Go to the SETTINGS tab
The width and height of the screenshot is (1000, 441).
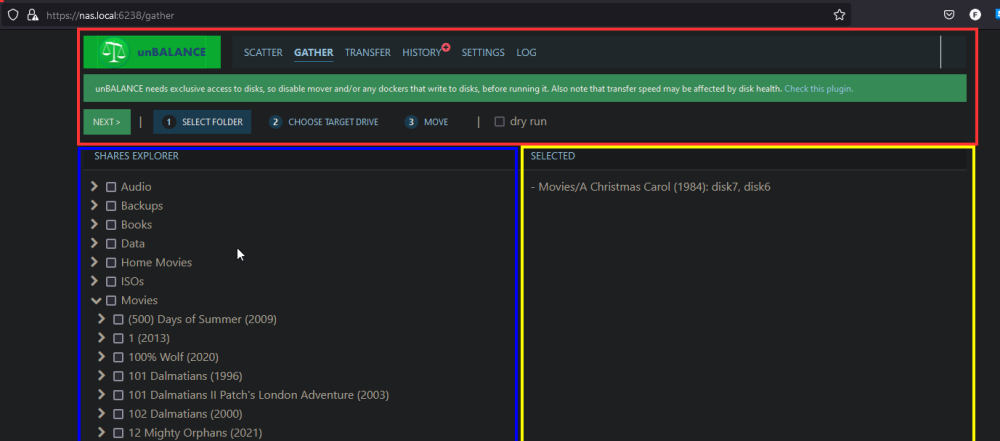[483, 52]
